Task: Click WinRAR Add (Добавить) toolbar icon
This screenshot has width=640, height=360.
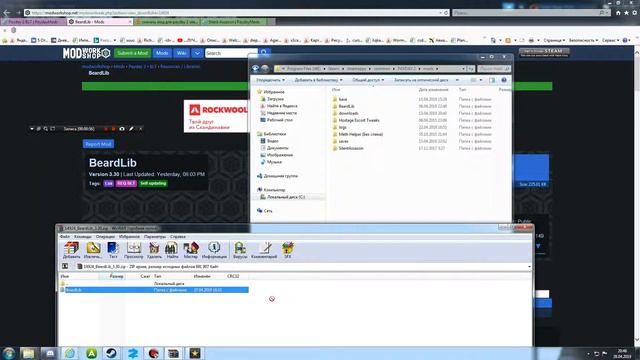Action: (x=71, y=250)
